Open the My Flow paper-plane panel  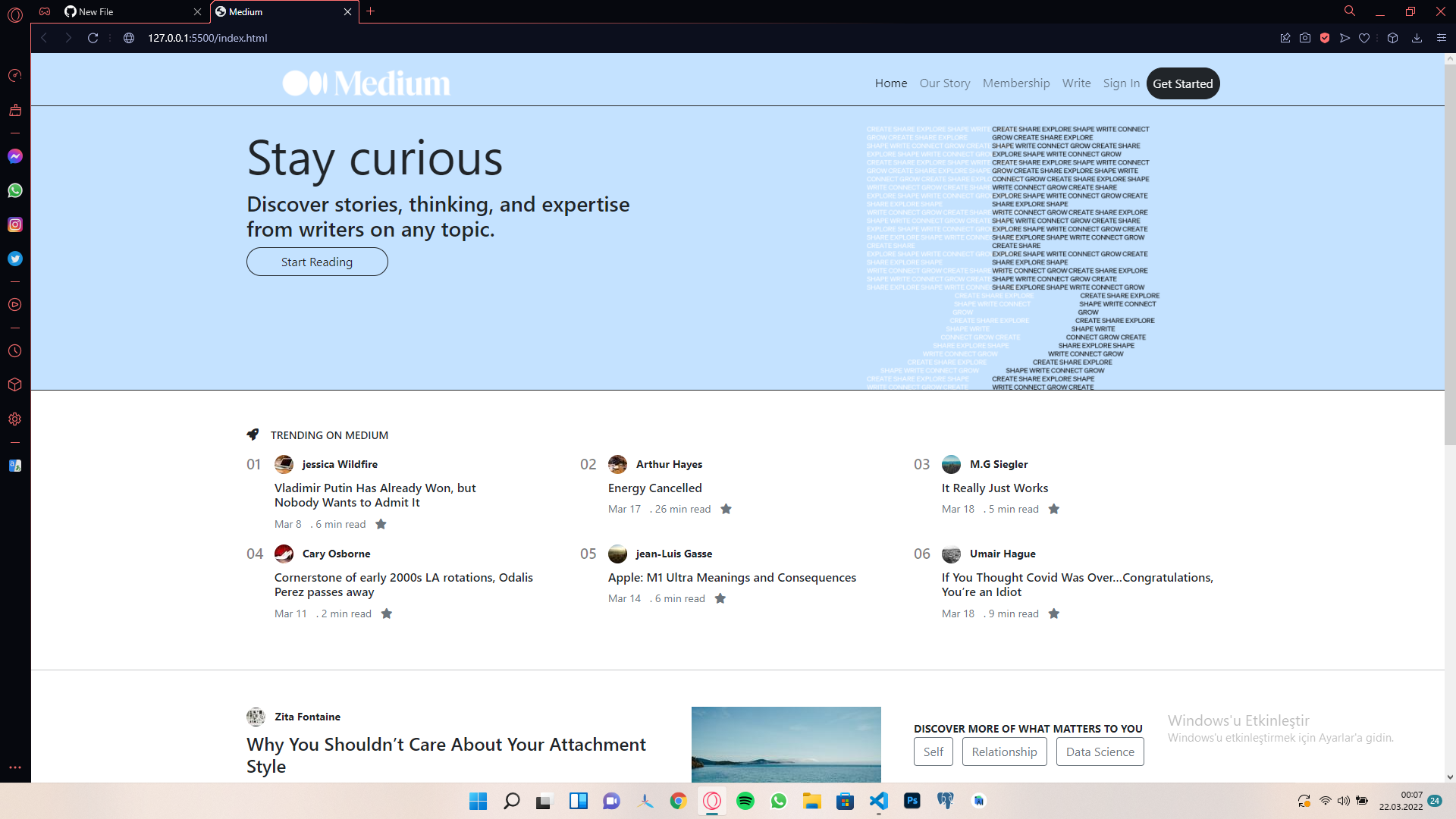coord(1345,38)
